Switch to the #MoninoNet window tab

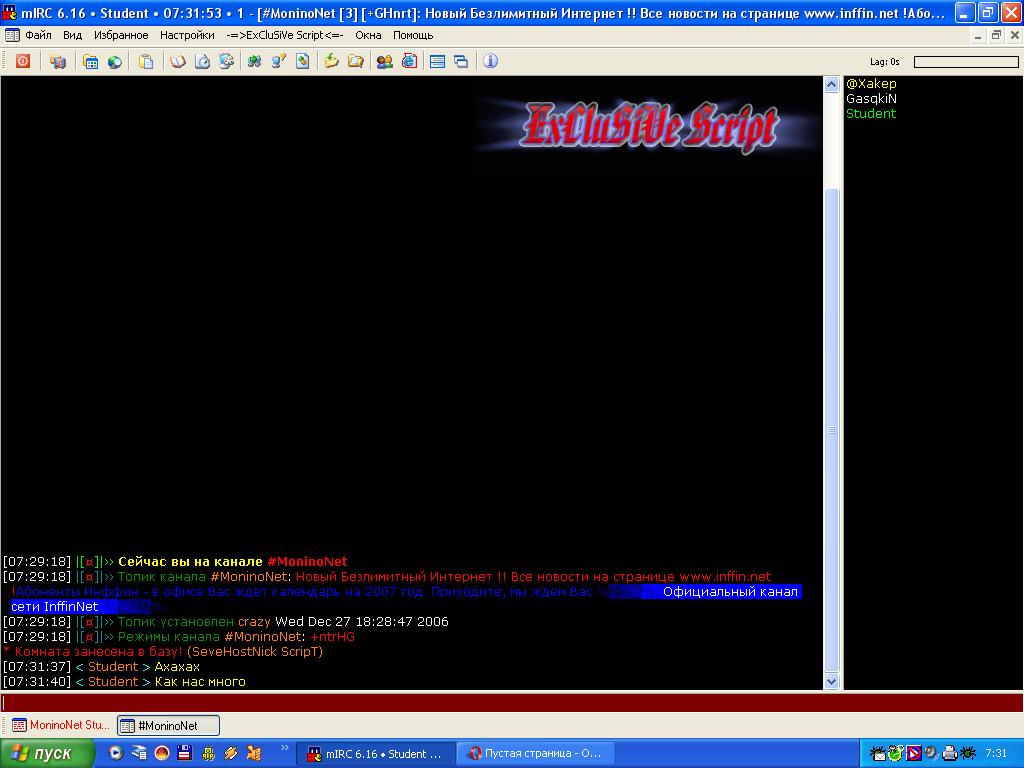(x=167, y=725)
